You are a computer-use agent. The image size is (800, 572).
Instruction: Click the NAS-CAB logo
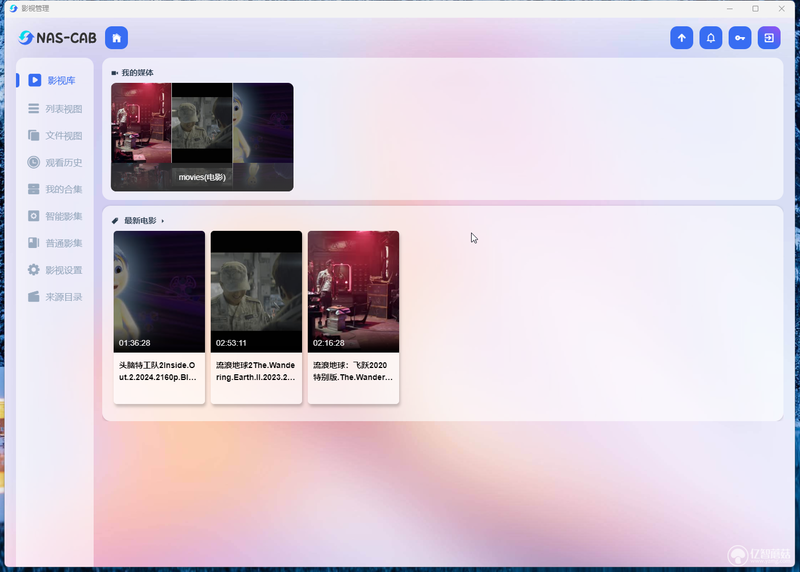(57, 38)
